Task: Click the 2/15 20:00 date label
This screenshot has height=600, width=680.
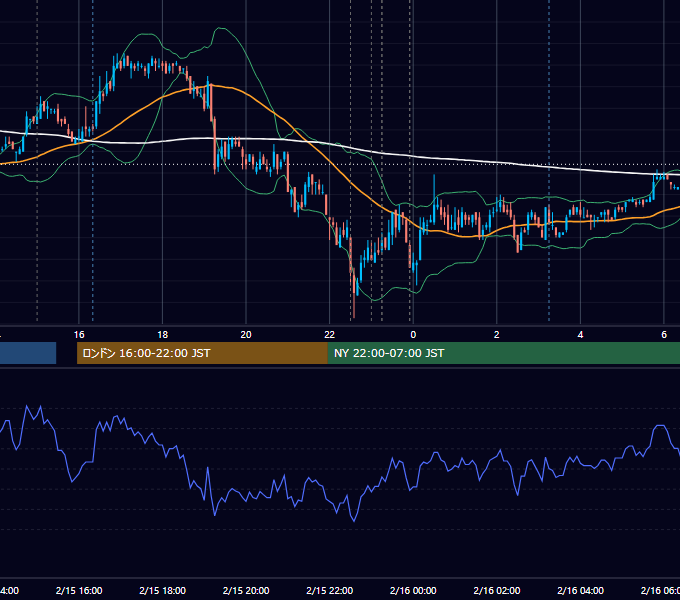Action: coord(246,590)
